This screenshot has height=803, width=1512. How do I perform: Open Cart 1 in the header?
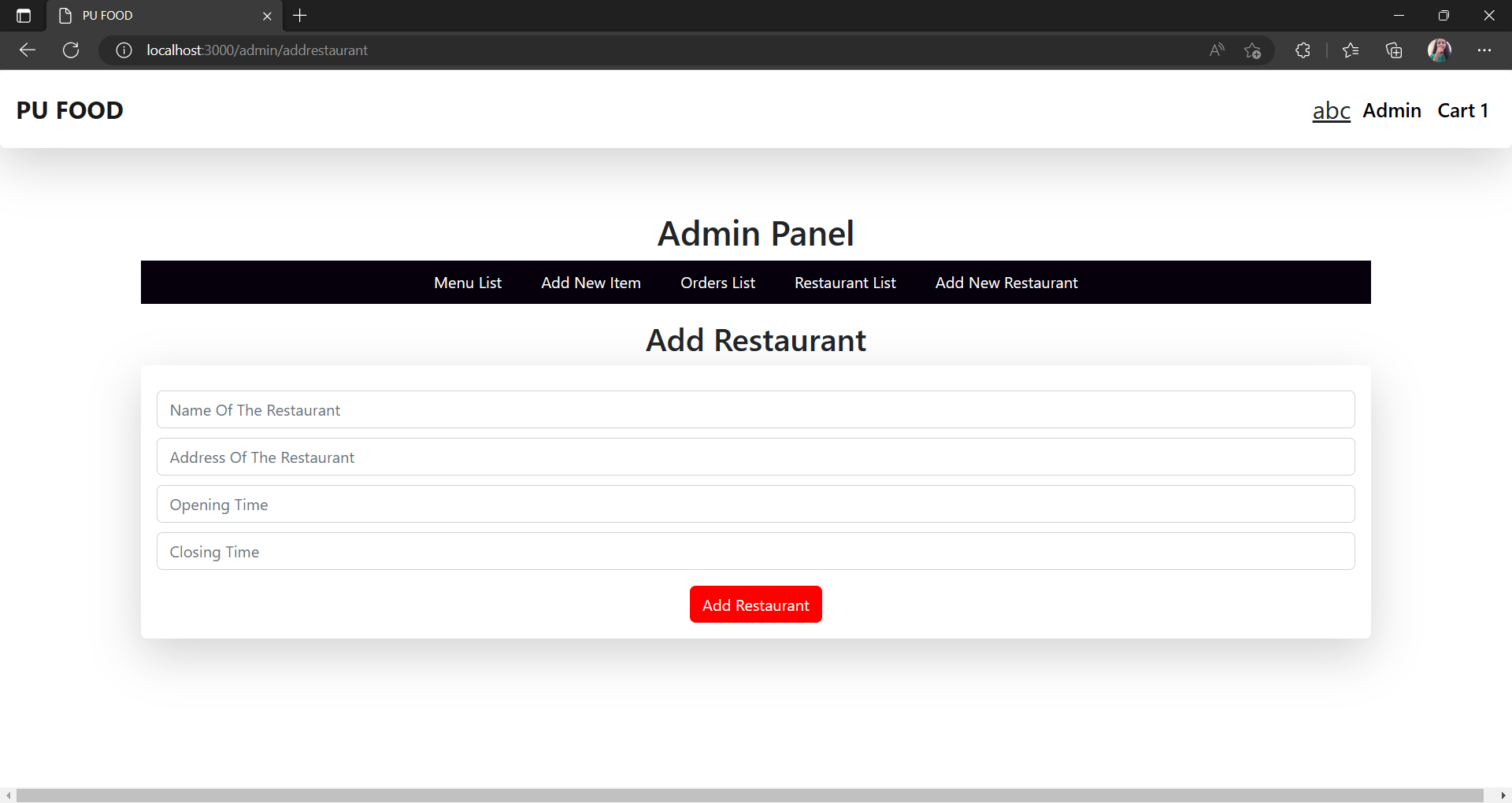[x=1462, y=110]
